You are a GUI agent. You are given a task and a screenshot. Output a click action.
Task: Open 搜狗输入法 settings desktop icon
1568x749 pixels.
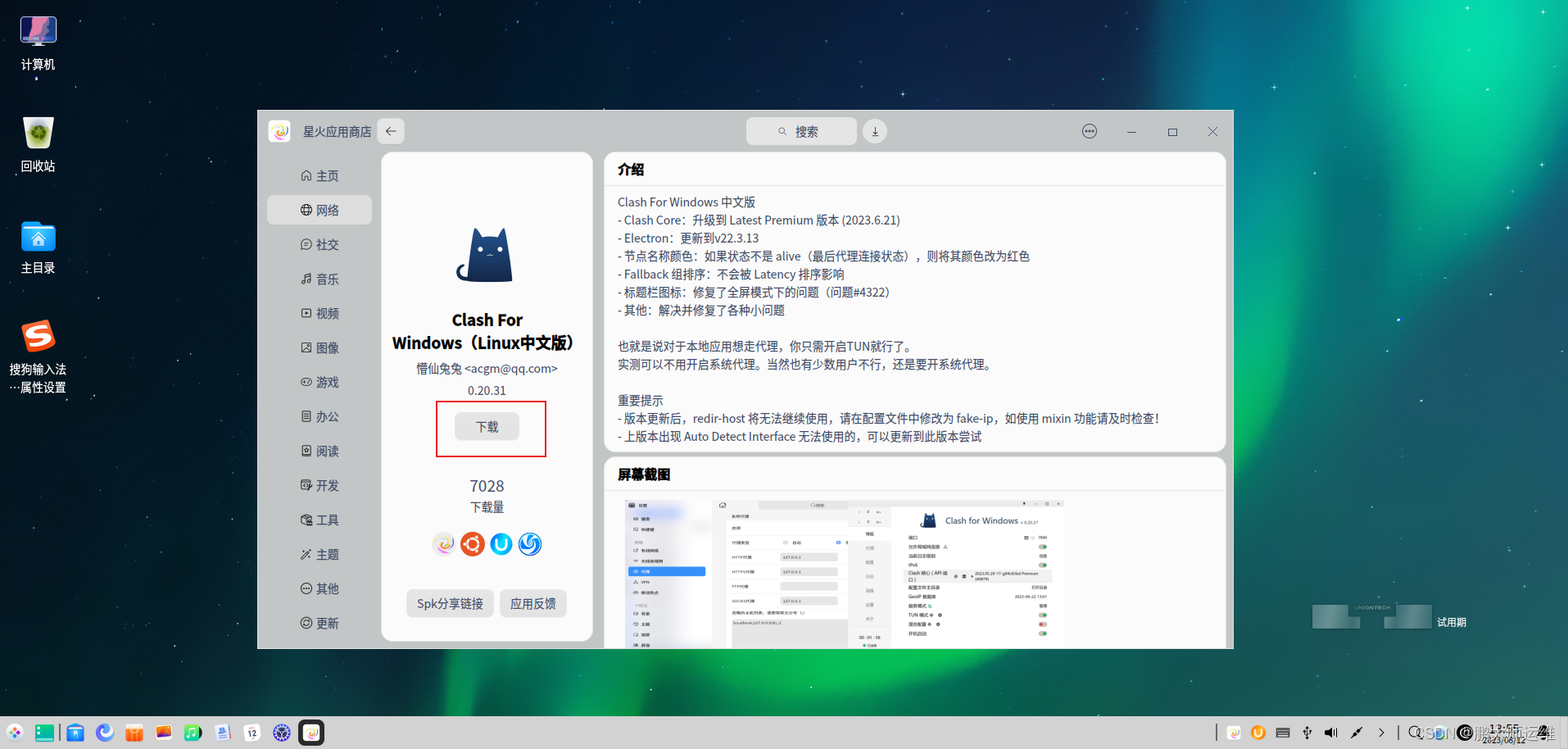[x=38, y=357]
